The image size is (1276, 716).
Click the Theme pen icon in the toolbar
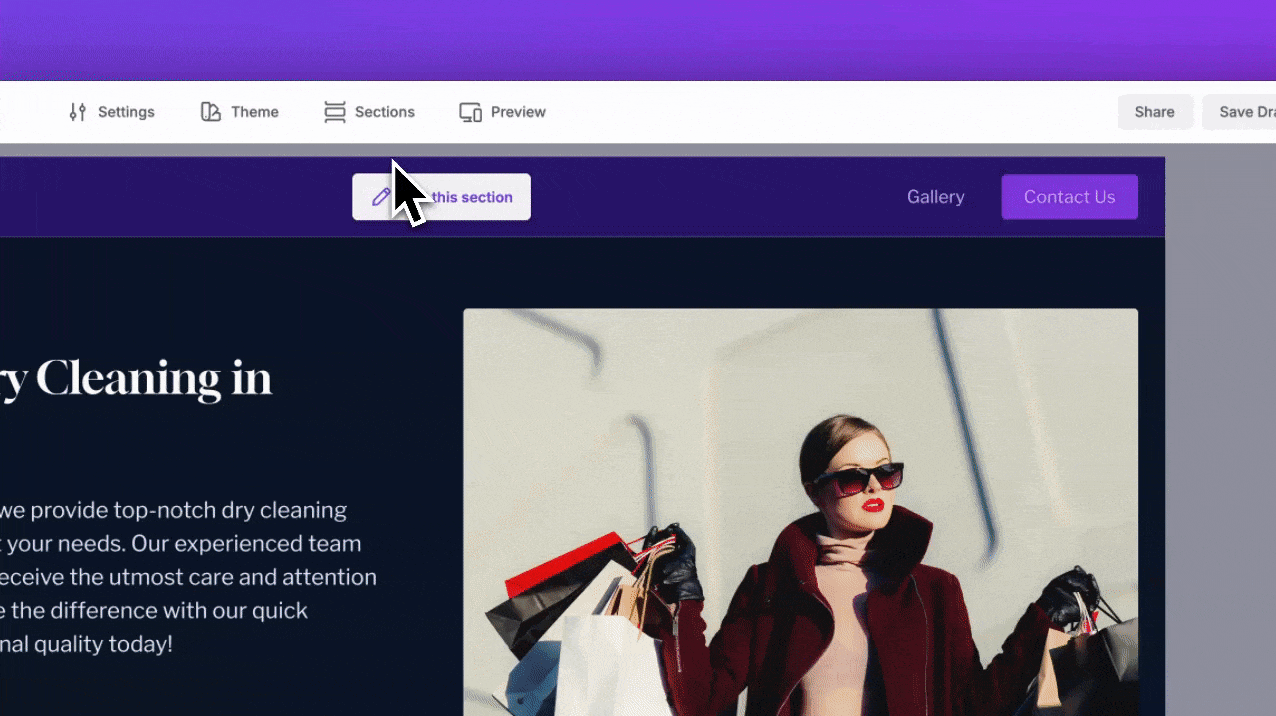coord(210,111)
